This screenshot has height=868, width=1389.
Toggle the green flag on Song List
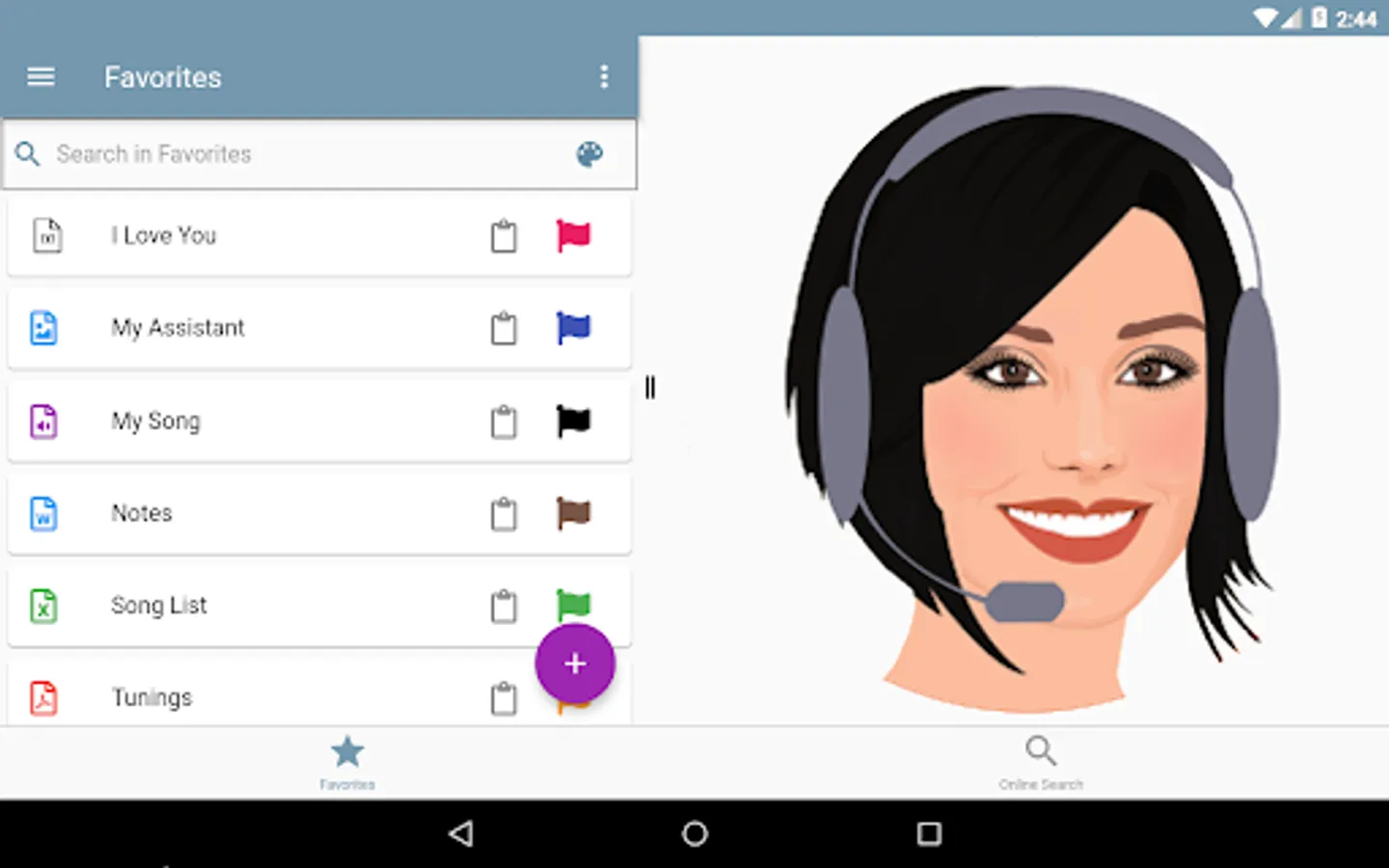tap(575, 606)
